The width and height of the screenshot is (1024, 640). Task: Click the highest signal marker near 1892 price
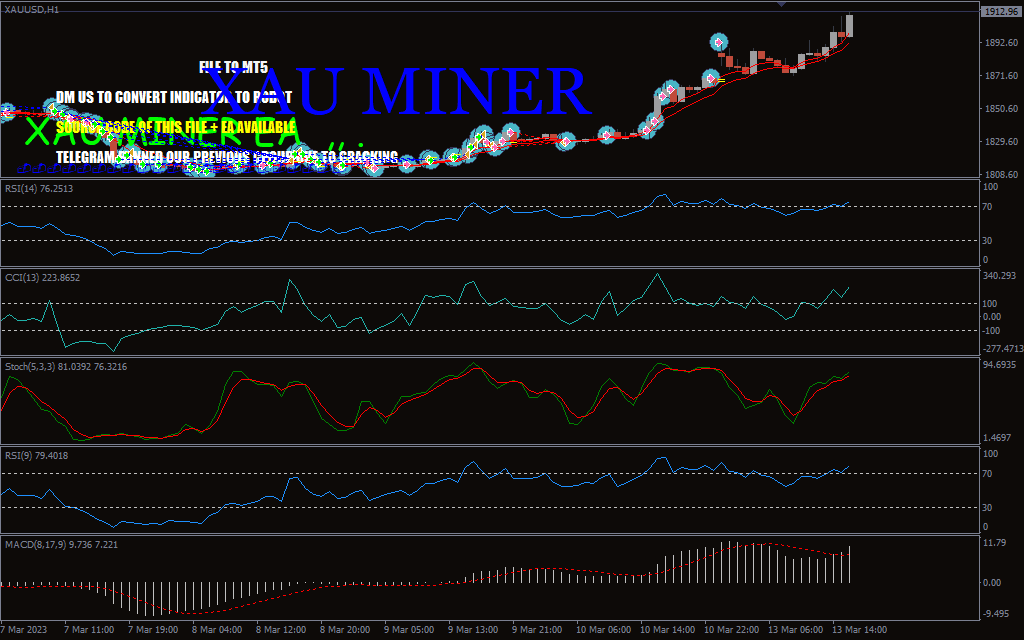(719, 42)
